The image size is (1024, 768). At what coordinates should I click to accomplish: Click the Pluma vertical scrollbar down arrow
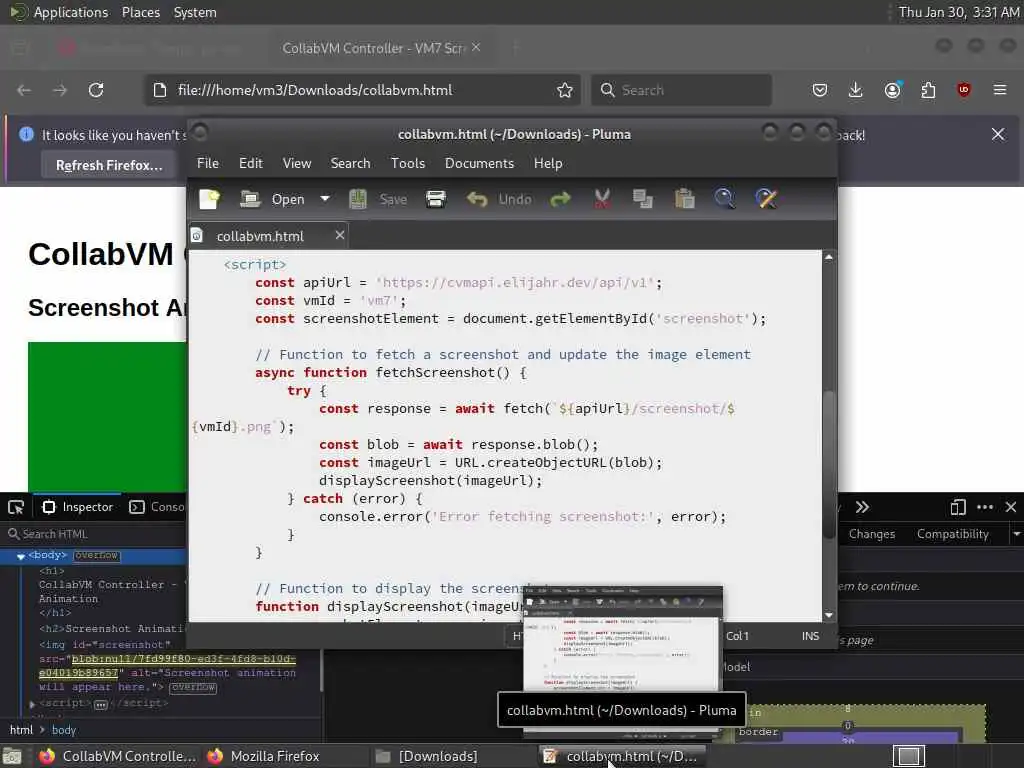829,615
